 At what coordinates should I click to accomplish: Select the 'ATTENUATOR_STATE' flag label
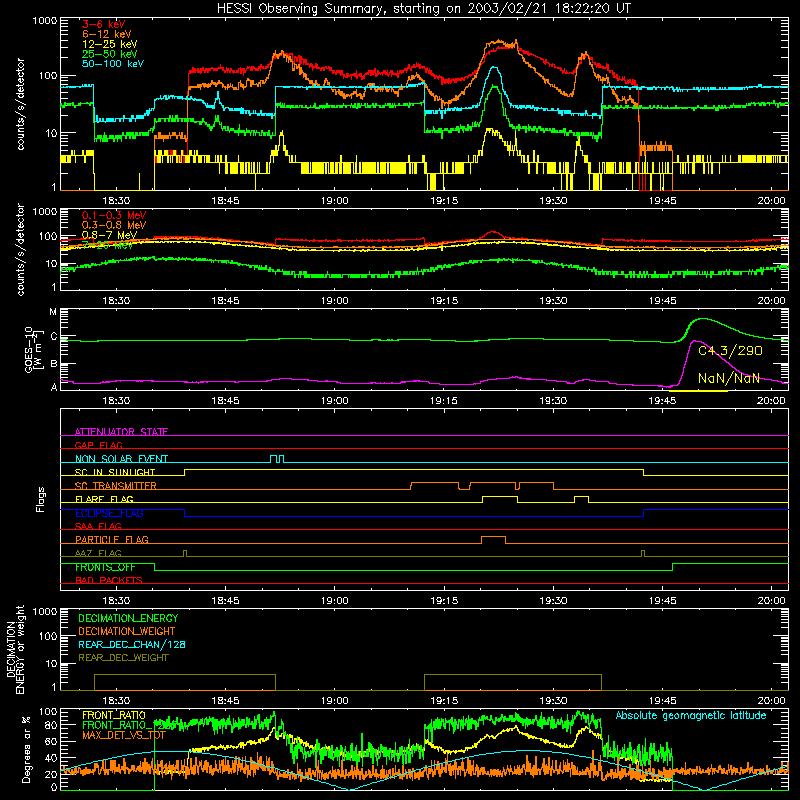[121, 432]
